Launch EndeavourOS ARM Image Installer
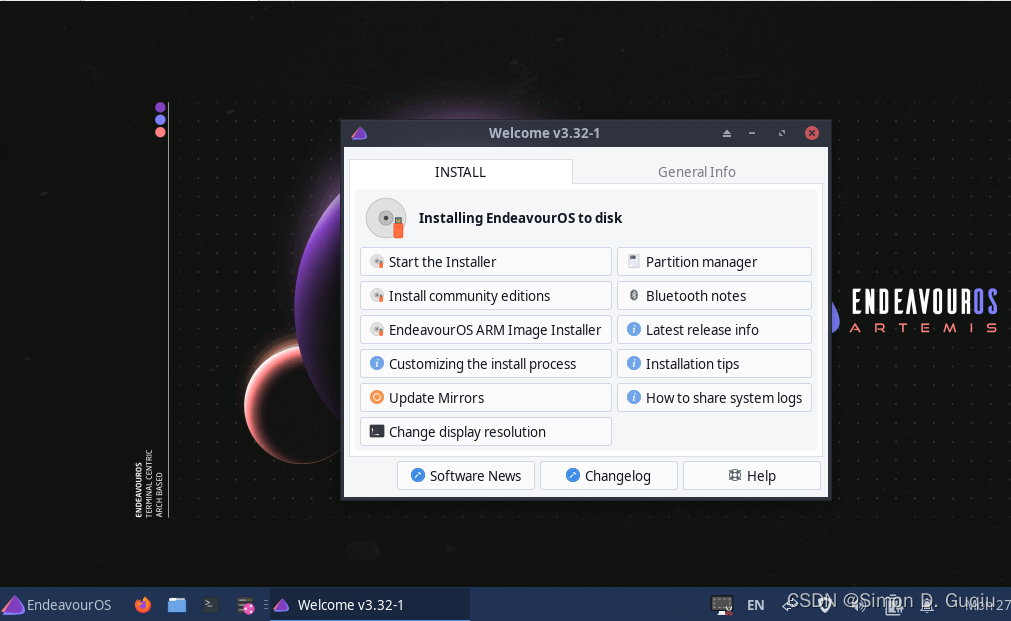 [486, 330]
